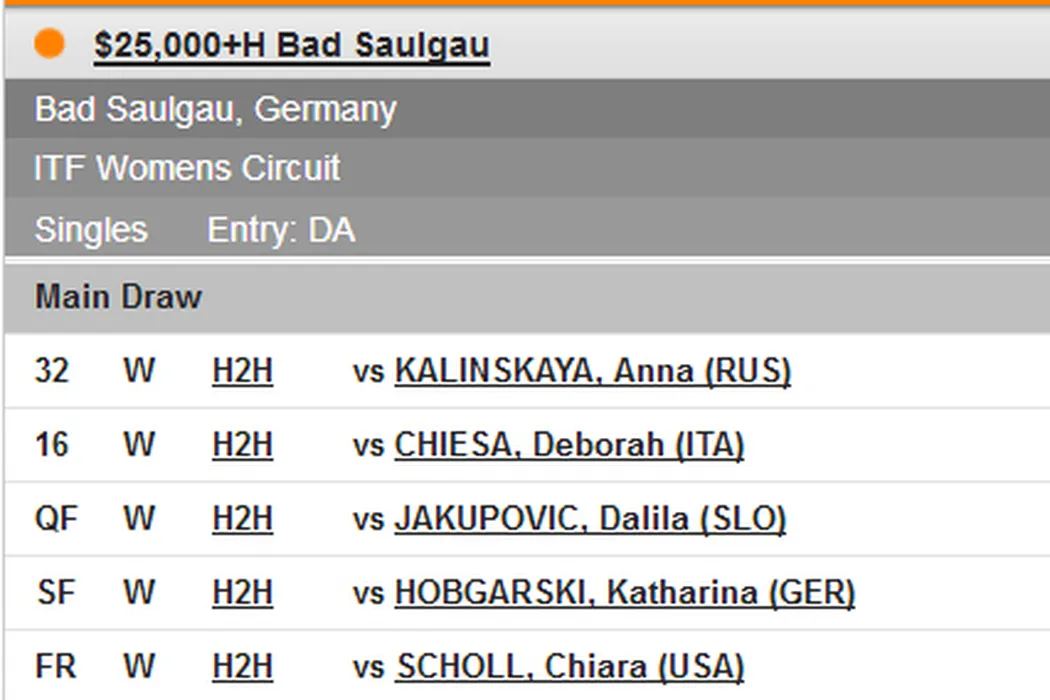Click the orange dot beside the tournament title
This screenshot has height=700, width=1050.
click(49, 44)
